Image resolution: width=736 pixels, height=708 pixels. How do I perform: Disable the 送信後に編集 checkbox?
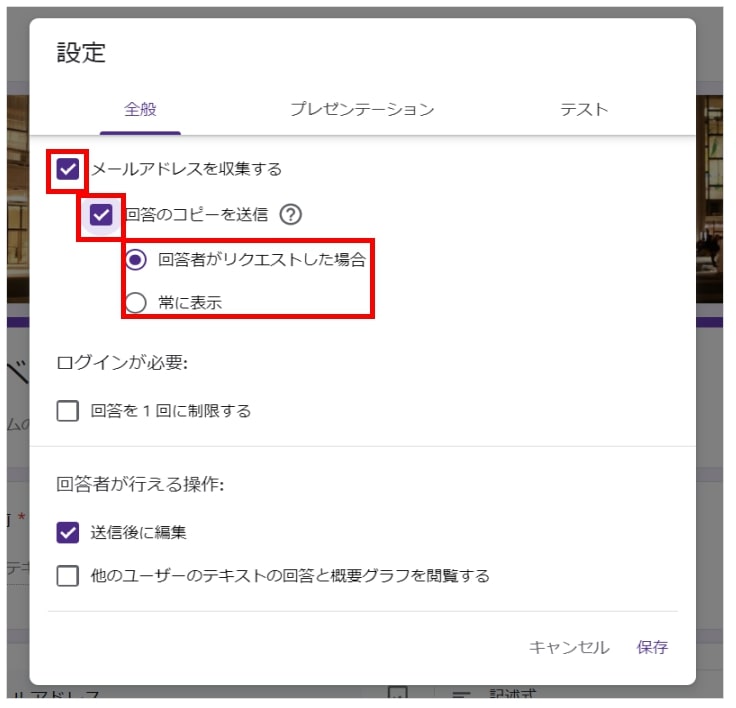tap(68, 533)
